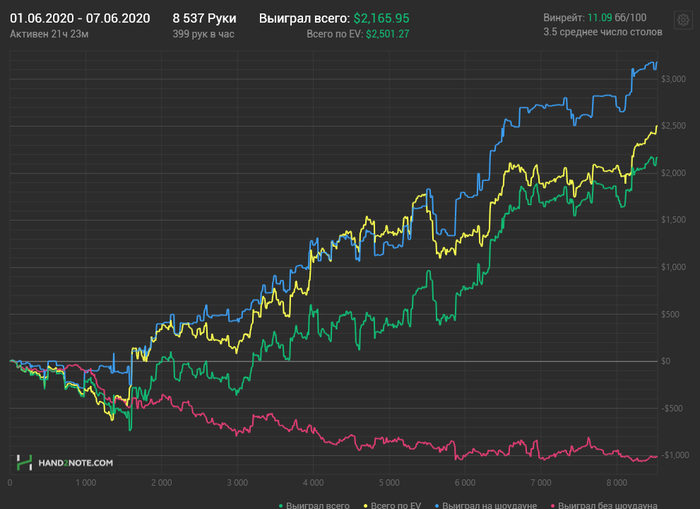This screenshot has width=700, height=509.
Task: Toggle the blue 'Выиграл на шоудауне' legend entry
Action: [x=486, y=505]
